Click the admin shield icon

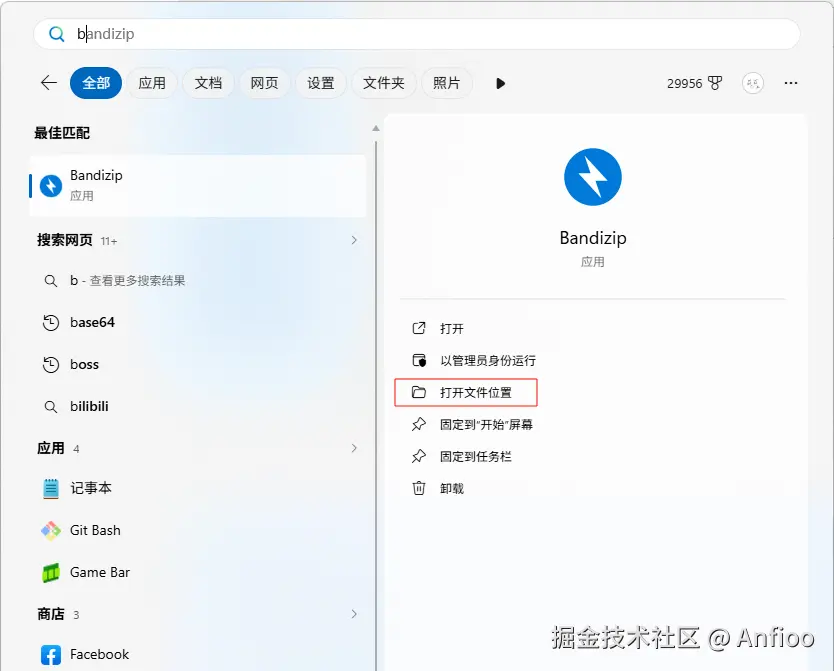pos(419,360)
